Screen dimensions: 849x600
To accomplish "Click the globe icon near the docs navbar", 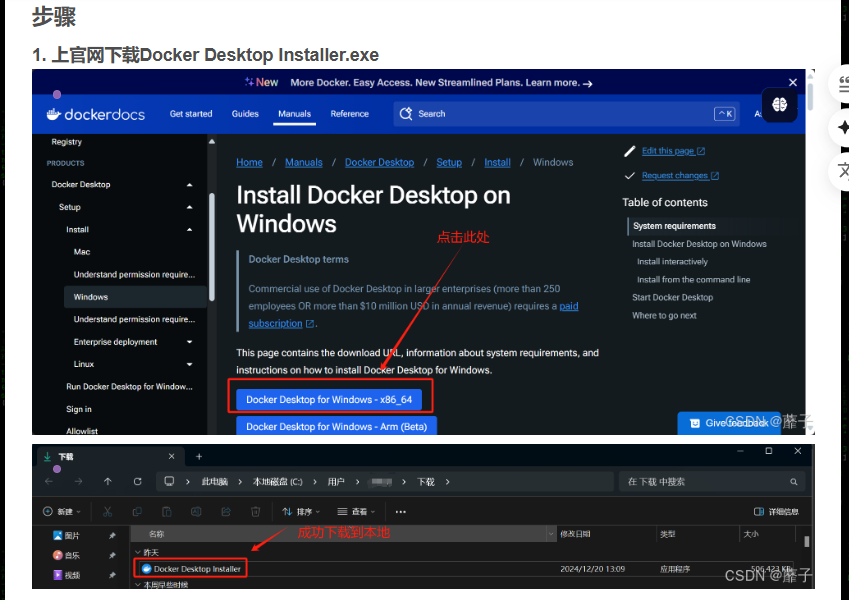I will (x=779, y=104).
